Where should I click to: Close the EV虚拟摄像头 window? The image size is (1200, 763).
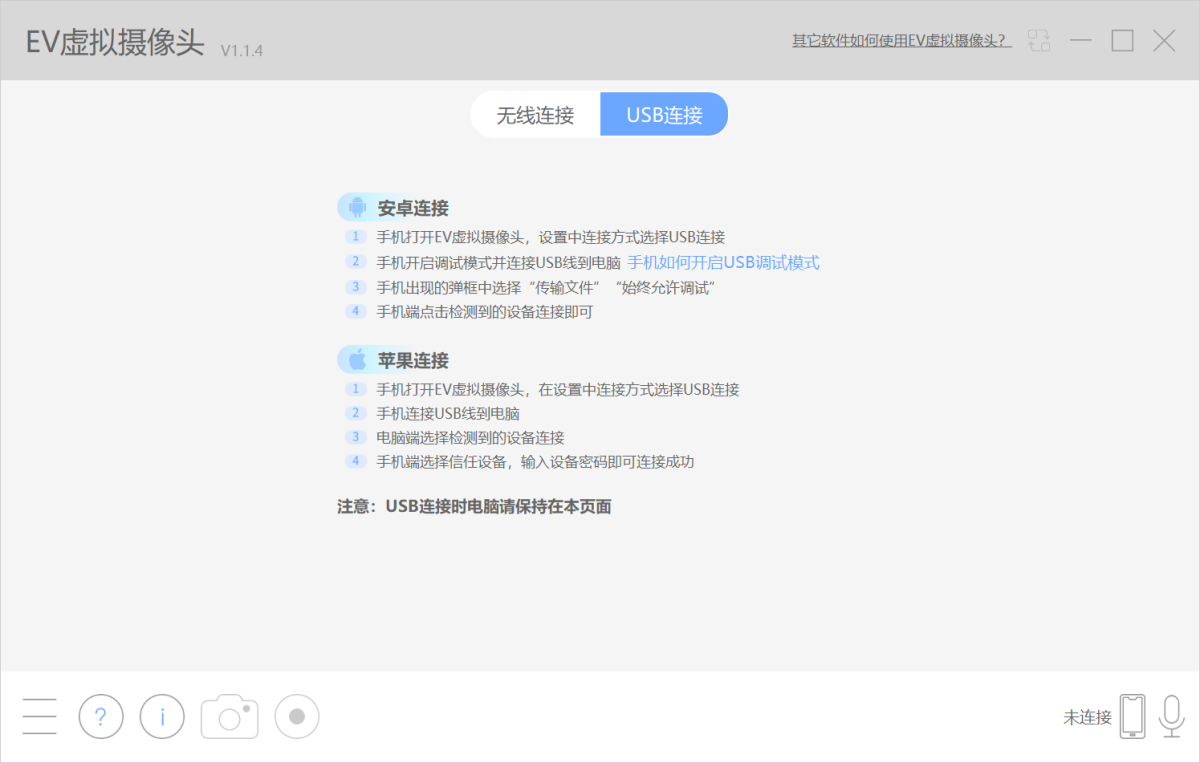tap(1164, 40)
